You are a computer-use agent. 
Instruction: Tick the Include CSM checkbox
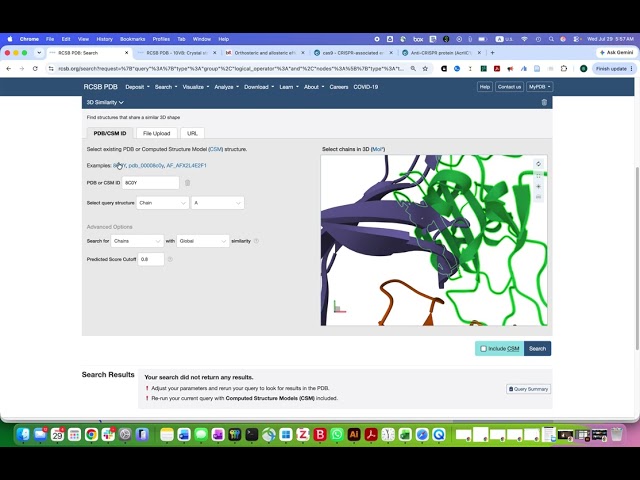coord(484,349)
